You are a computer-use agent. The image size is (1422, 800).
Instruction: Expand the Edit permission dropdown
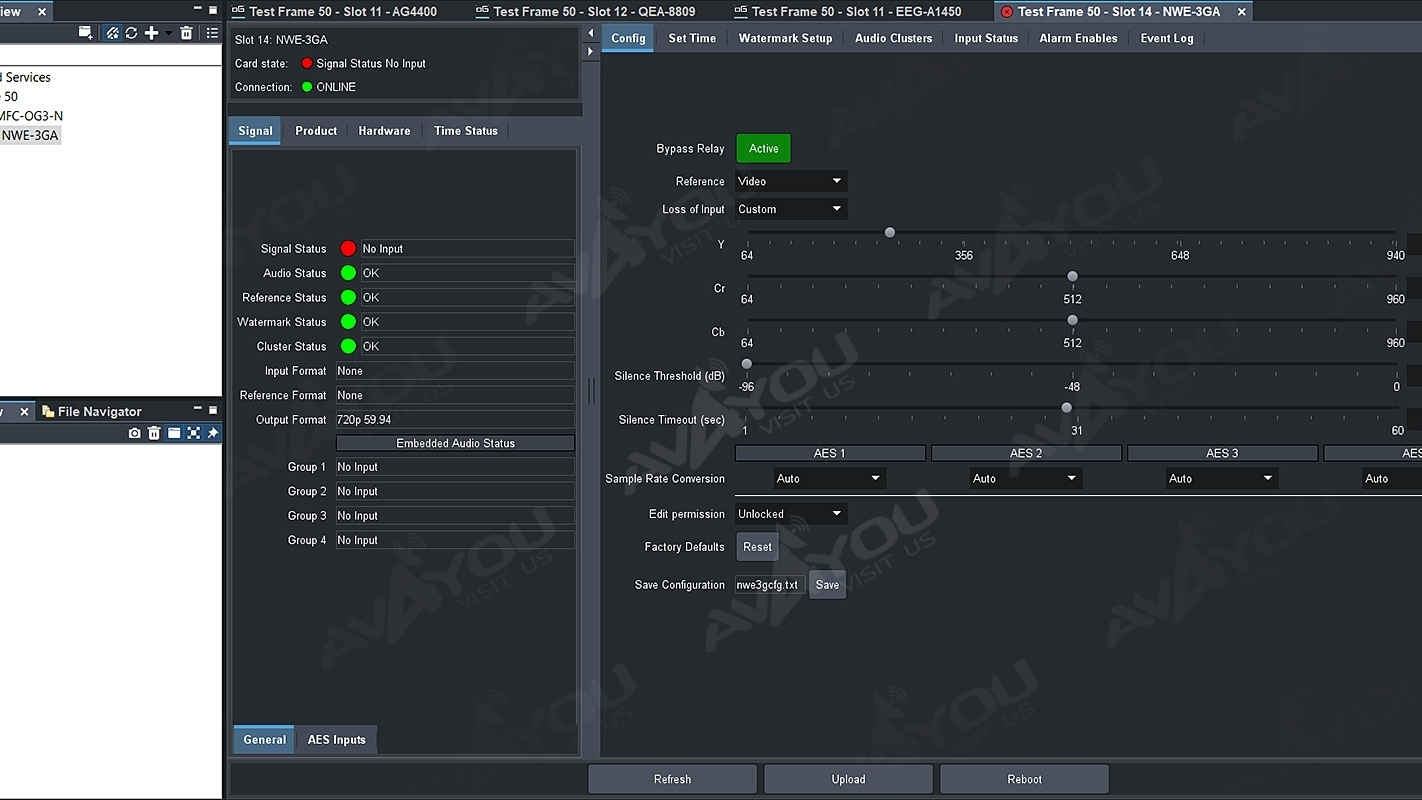(790, 514)
